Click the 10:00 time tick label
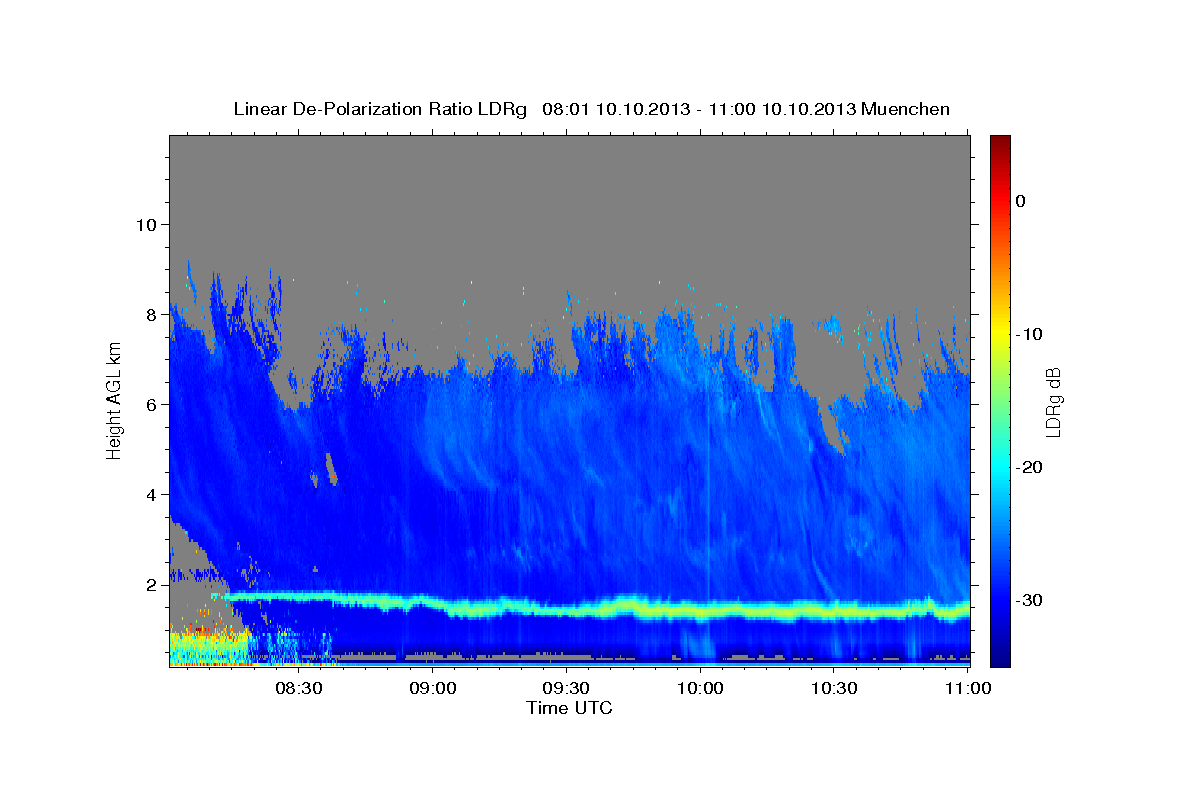This screenshot has height=800, width=1200. (700, 689)
